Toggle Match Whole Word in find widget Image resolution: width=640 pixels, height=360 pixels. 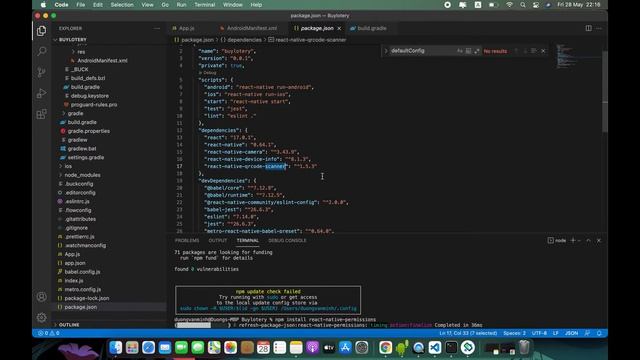tap(468, 51)
